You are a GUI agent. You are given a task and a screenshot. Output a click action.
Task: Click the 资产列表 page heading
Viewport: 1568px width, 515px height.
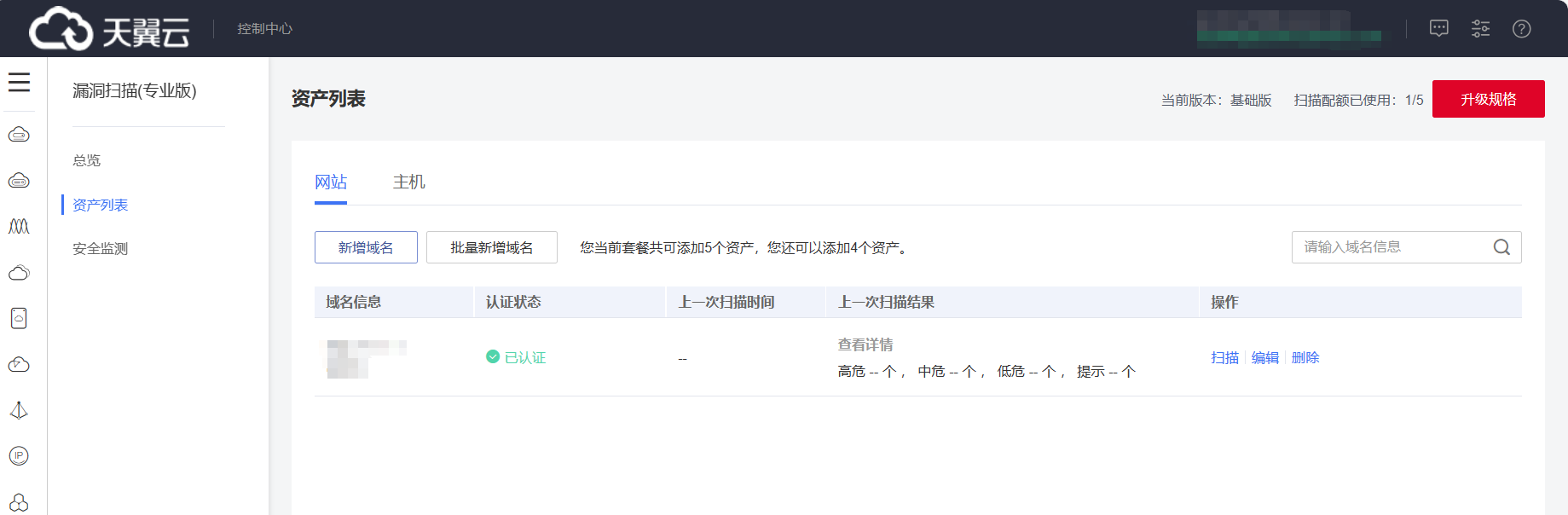(x=328, y=99)
